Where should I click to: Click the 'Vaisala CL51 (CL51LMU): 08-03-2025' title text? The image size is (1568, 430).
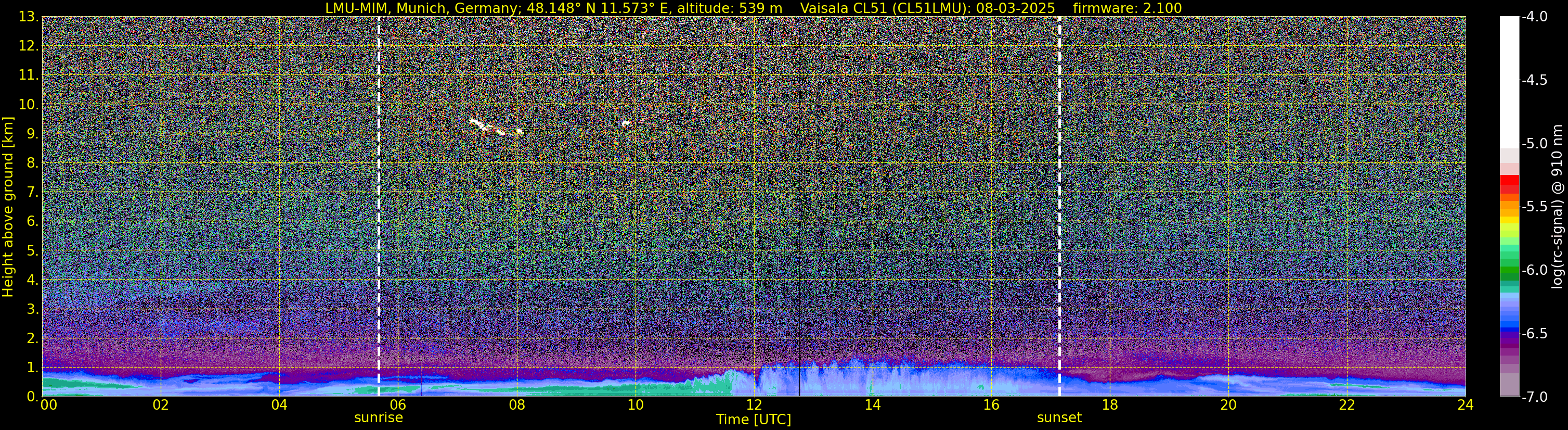(x=927, y=8)
